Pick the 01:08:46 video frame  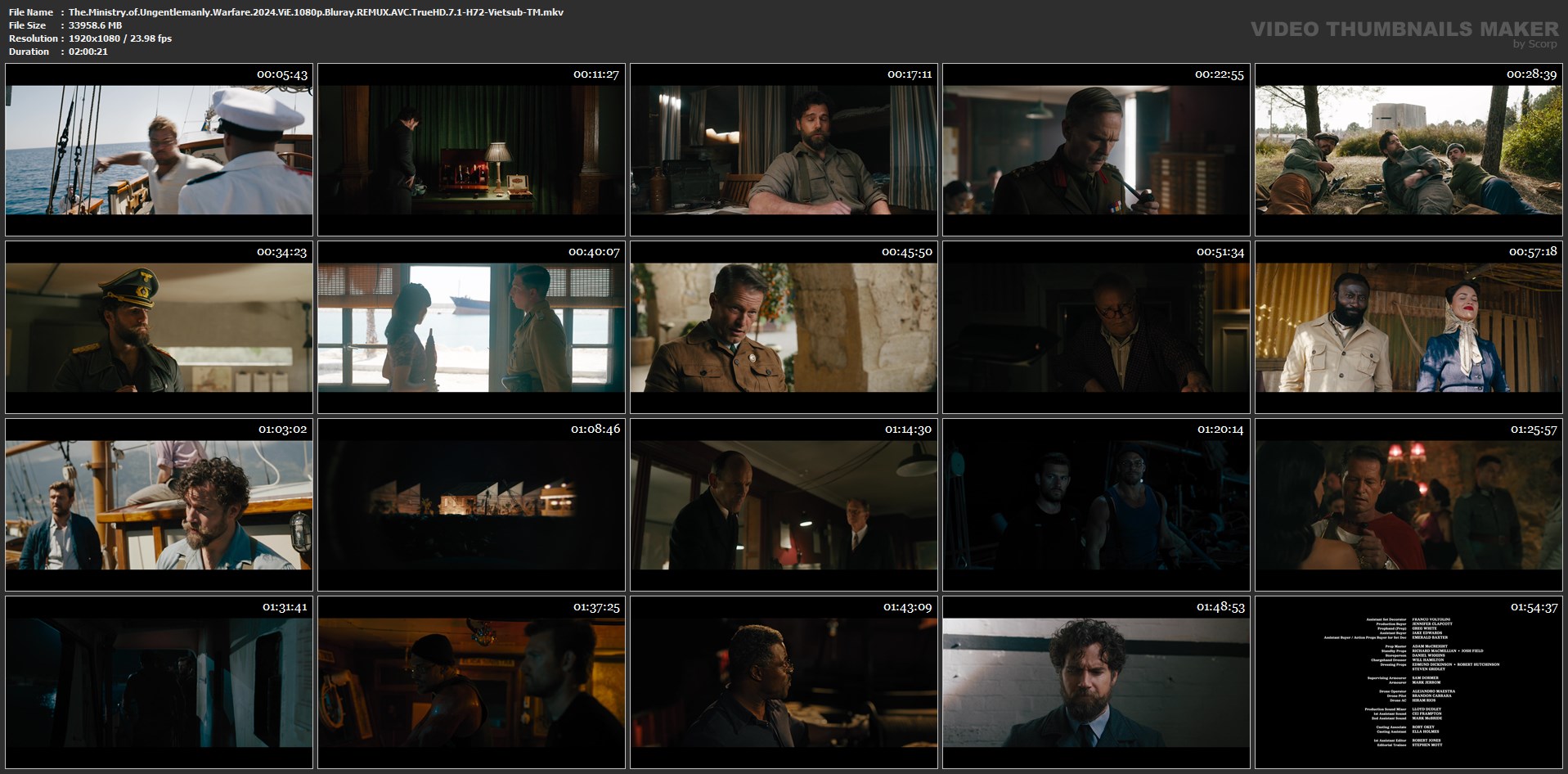click(471, 505)
